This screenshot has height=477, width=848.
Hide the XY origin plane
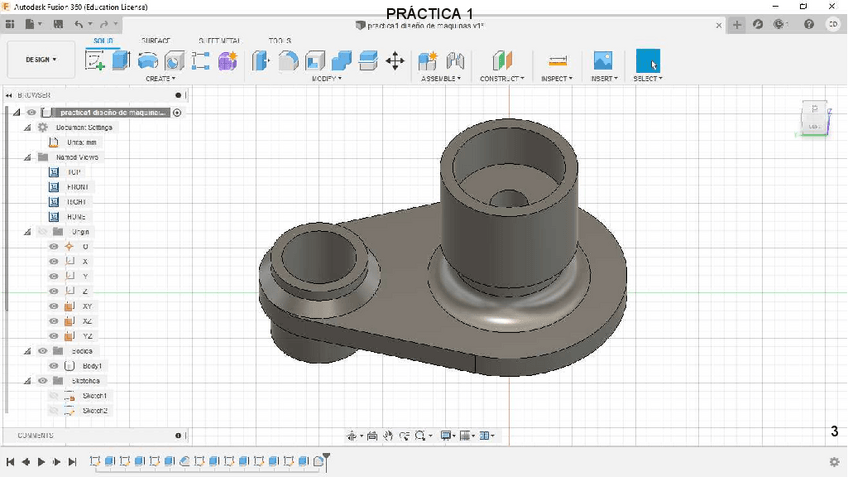click(54, 306)
